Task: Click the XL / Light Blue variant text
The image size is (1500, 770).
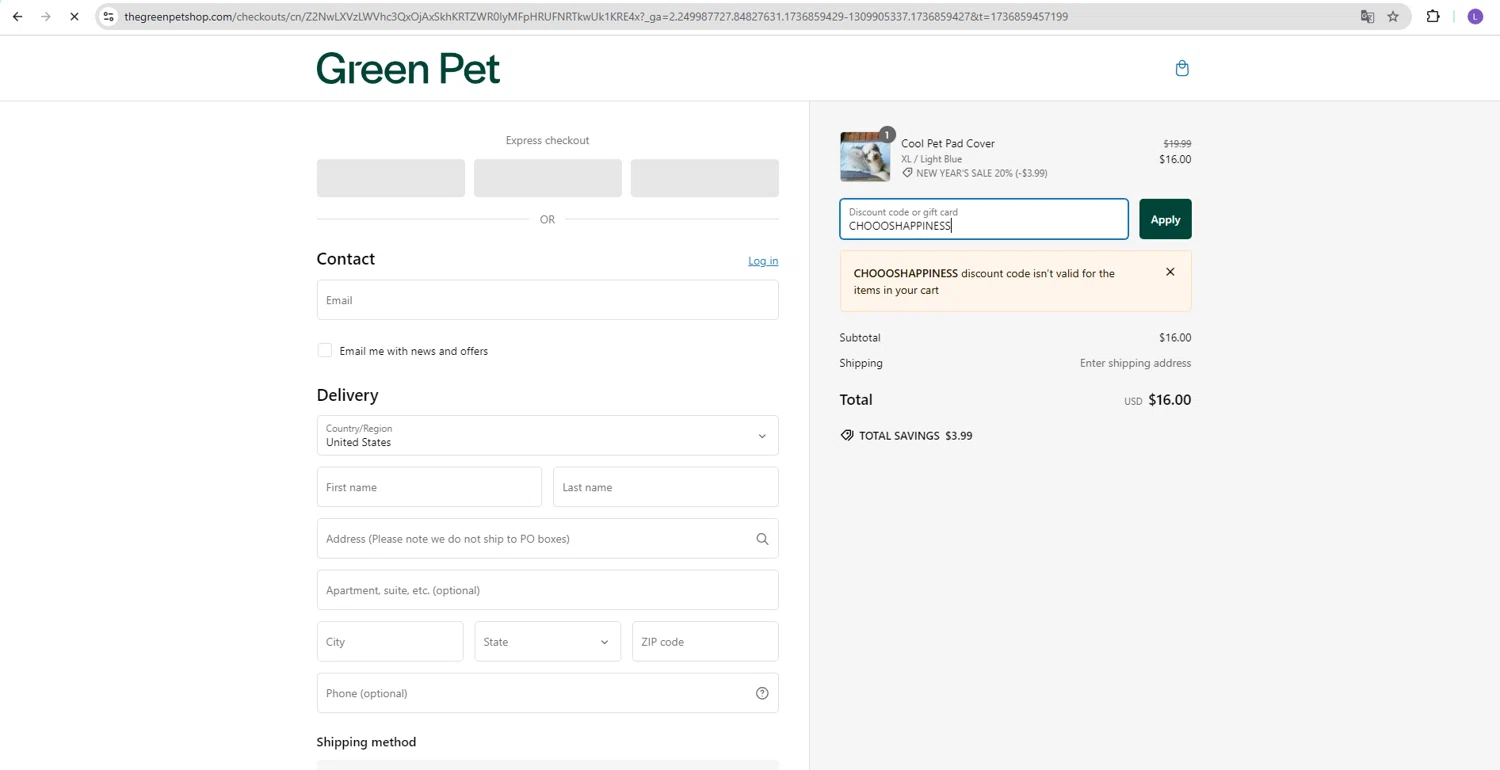Action: 932,159
